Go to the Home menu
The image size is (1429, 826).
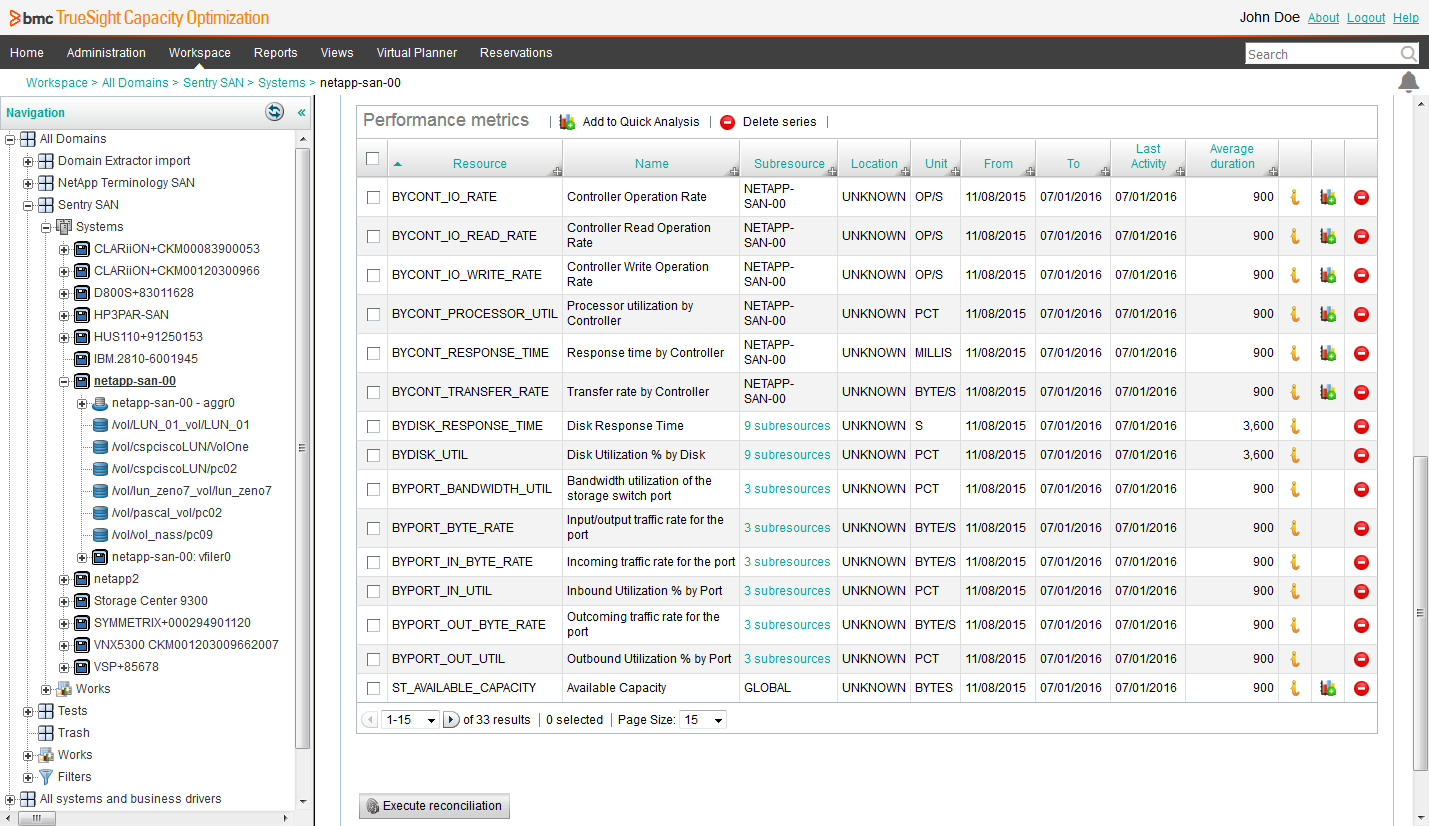click(x=27, y=53)
